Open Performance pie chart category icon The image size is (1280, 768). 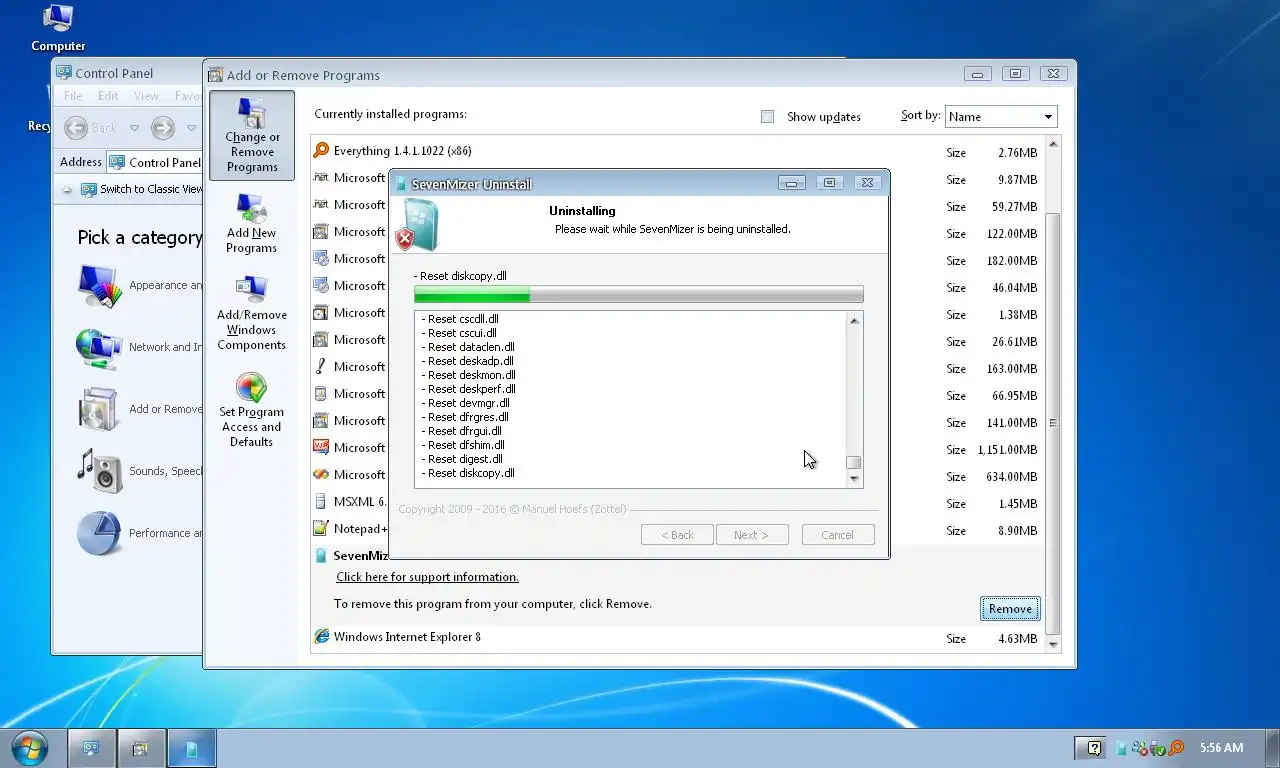pos(99,533)
